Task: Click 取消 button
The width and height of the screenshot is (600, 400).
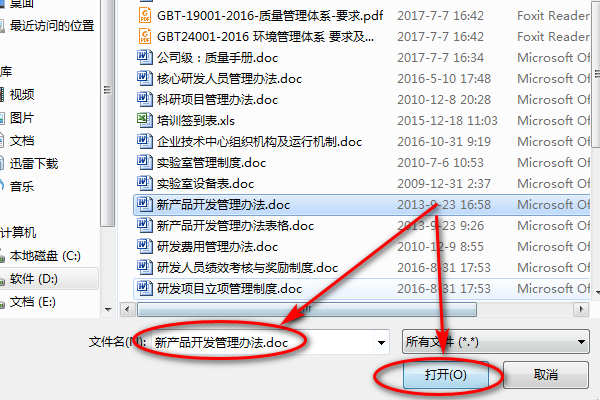Action: [546, 375]
